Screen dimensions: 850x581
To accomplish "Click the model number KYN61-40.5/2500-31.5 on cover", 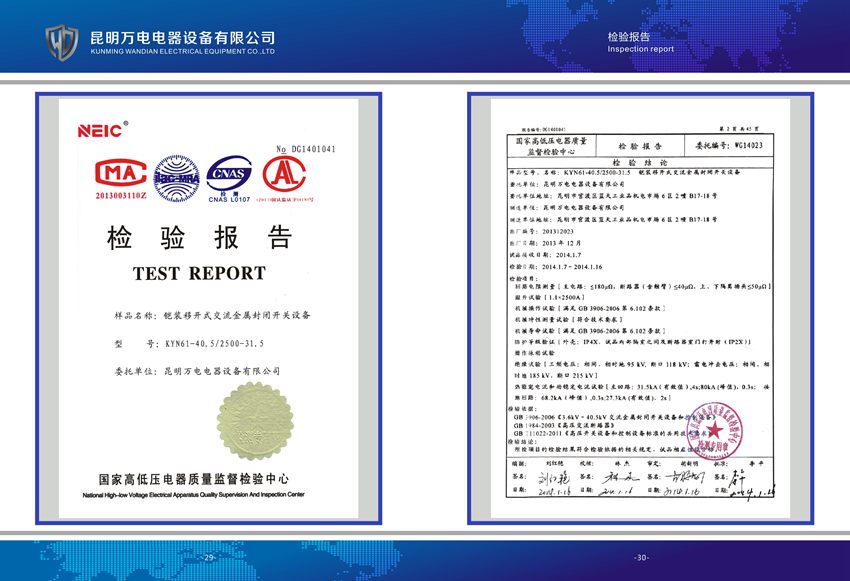I will (x=213, y=343).
